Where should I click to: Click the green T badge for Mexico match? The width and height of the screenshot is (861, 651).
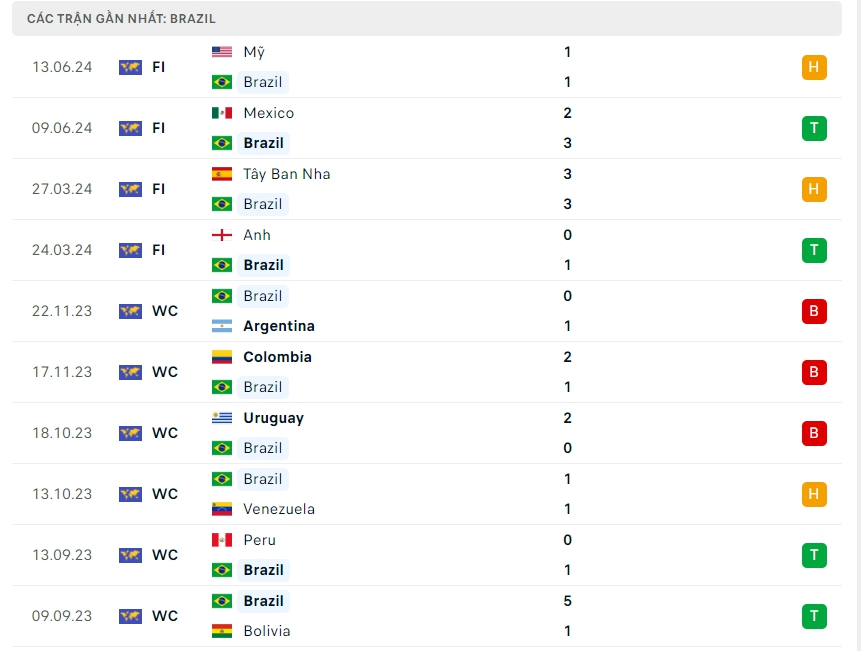814,128
